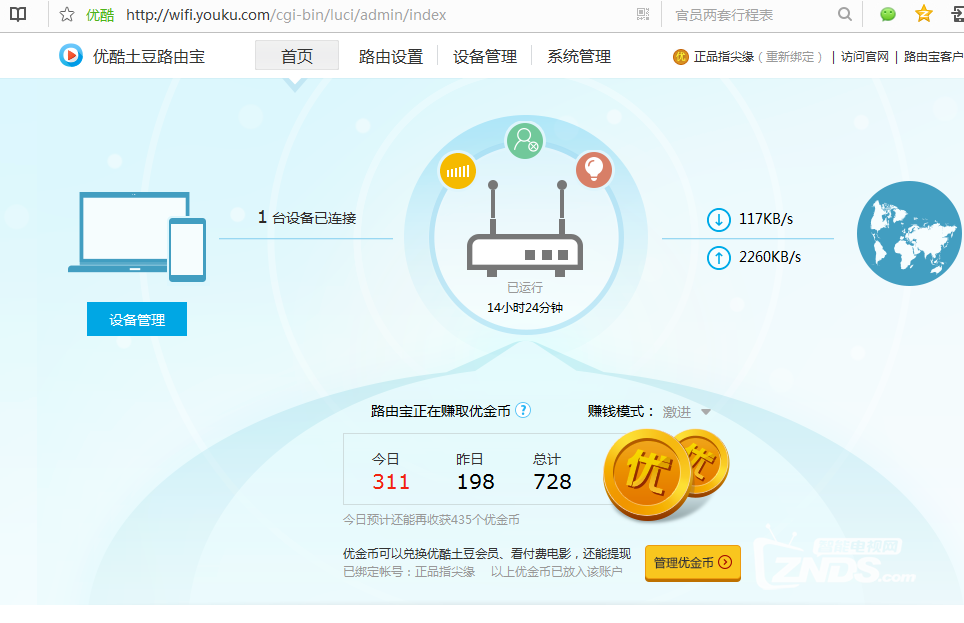
Task: Open the yellow signal strength icon
Action: coord(457,171)
